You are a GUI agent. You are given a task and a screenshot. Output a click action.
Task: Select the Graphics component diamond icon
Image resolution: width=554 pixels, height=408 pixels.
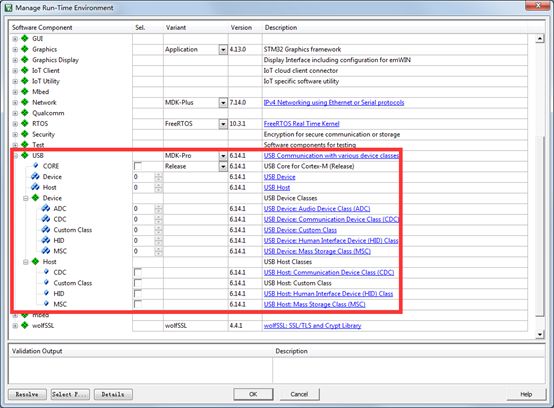pyautogui.click(x=24, y=49)
